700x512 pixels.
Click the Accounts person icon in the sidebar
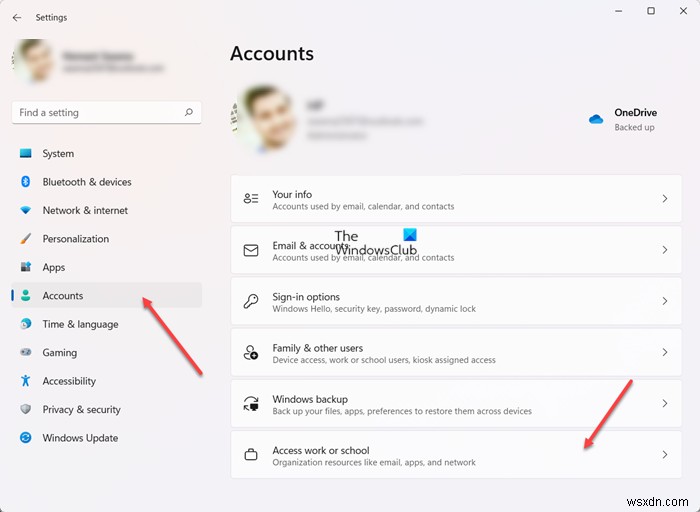click(x=26, y=296)
